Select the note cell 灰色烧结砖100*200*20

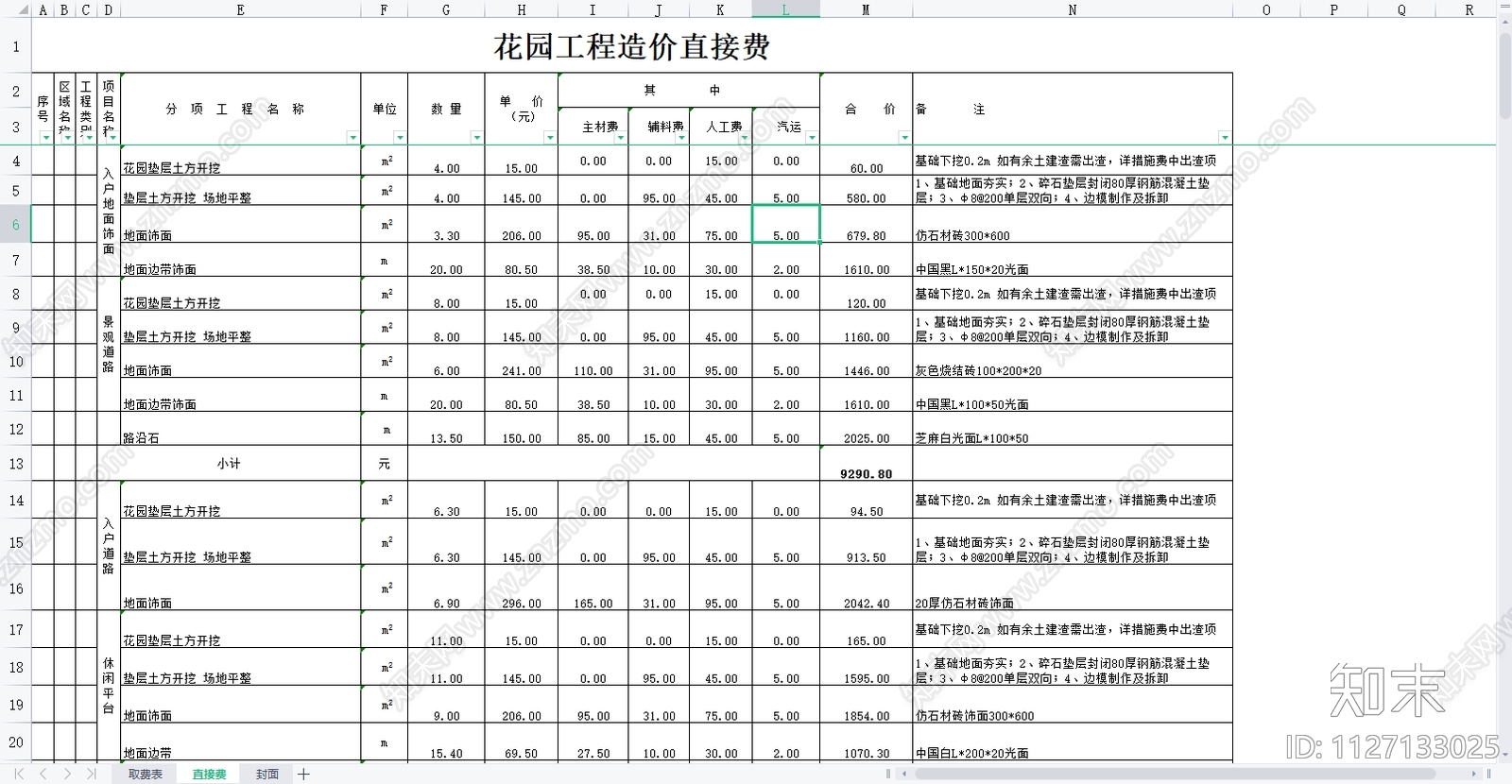[x=1073, y=361]
